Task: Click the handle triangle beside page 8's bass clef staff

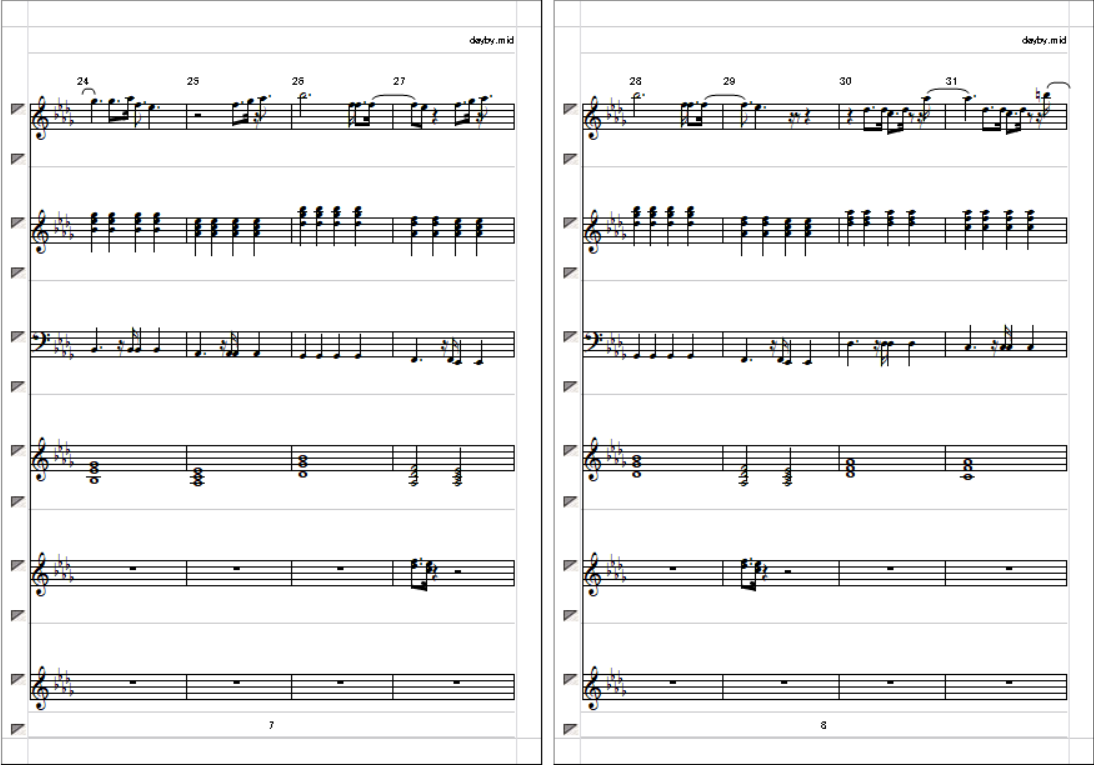Action: coord(571,336)
